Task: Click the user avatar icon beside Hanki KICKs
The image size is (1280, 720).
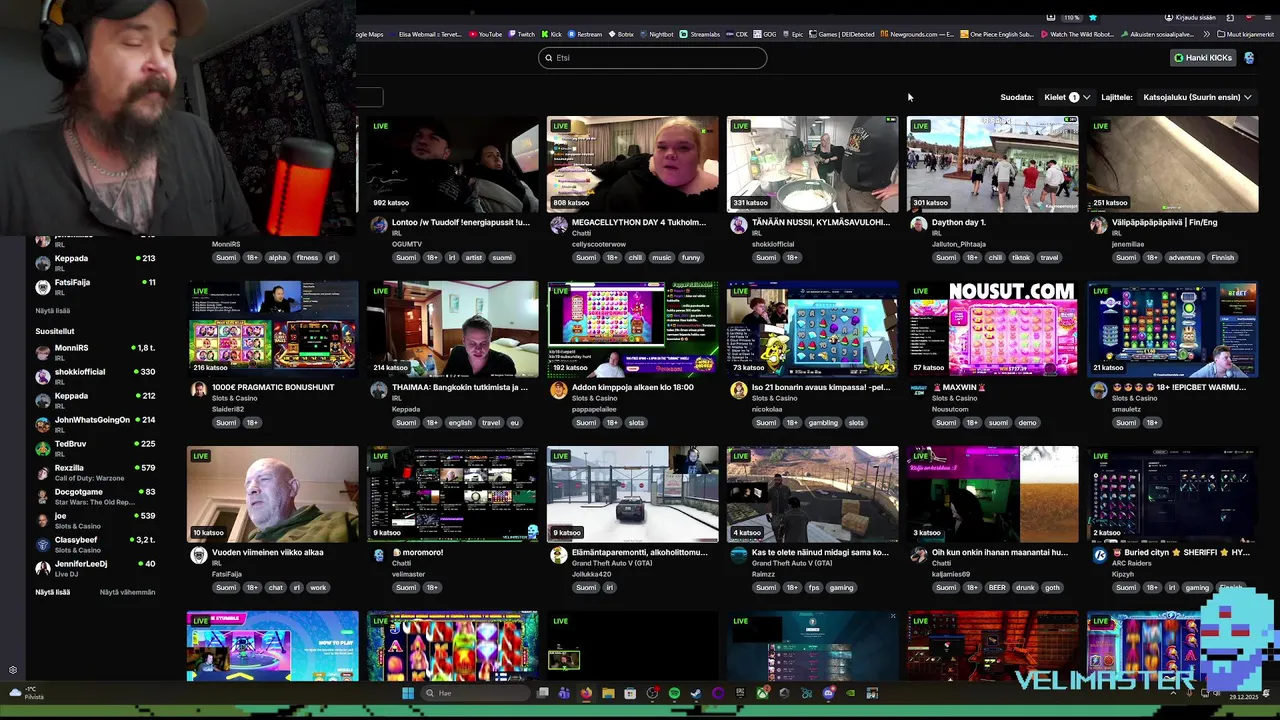Action: point(1249,58)
